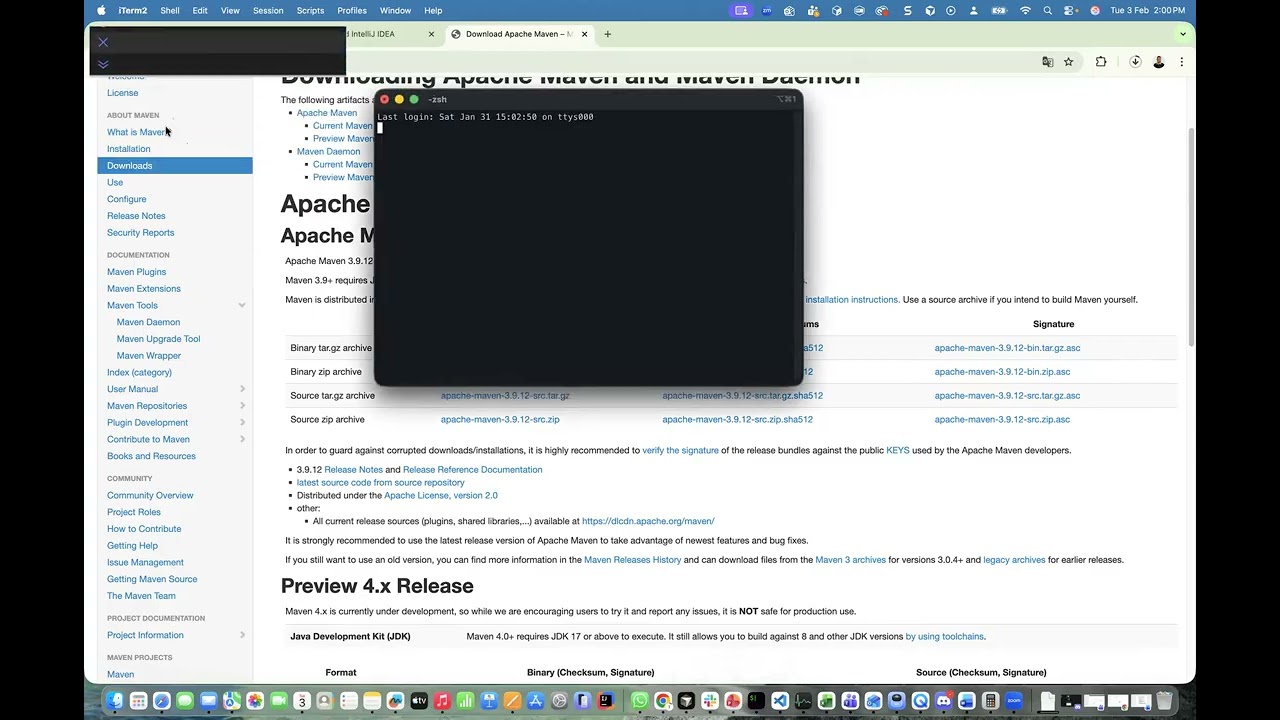Open Spotlight search in menu bar

pyautogui.click(x=1047, y=10)
